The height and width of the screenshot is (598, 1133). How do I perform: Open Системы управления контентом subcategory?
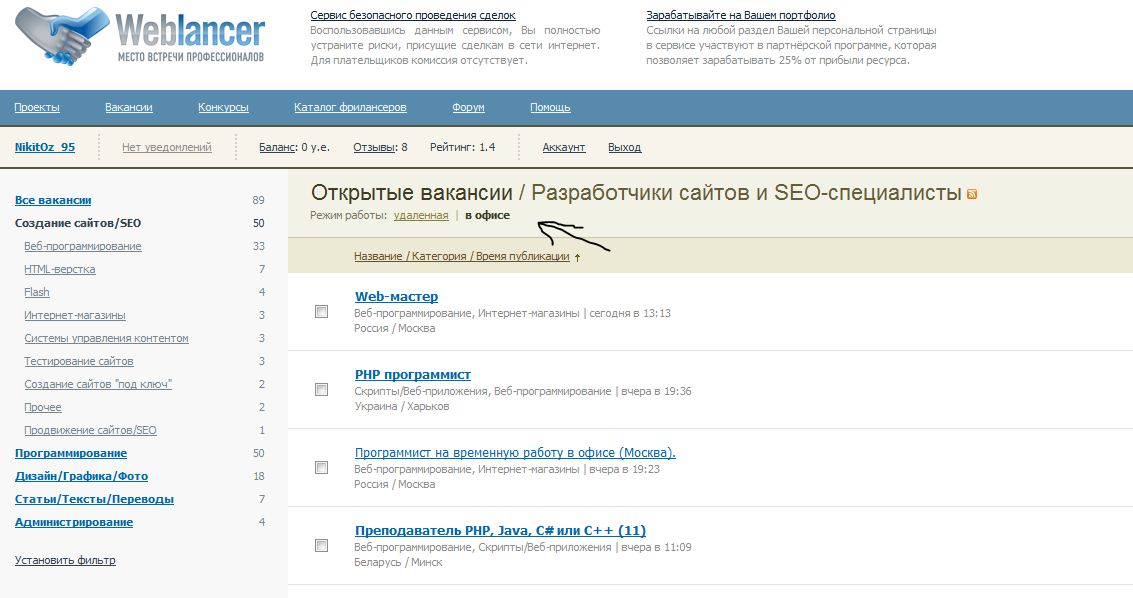click(x=106, y=338)
